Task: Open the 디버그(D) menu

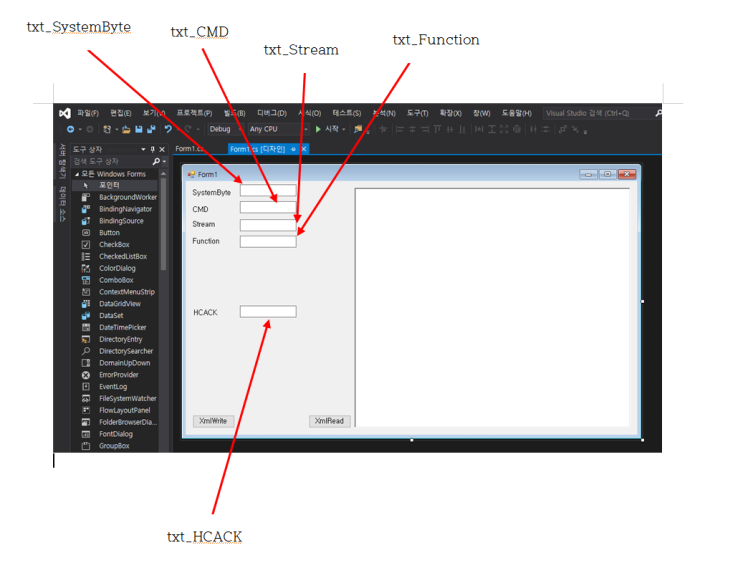Action: pos(272,113)
